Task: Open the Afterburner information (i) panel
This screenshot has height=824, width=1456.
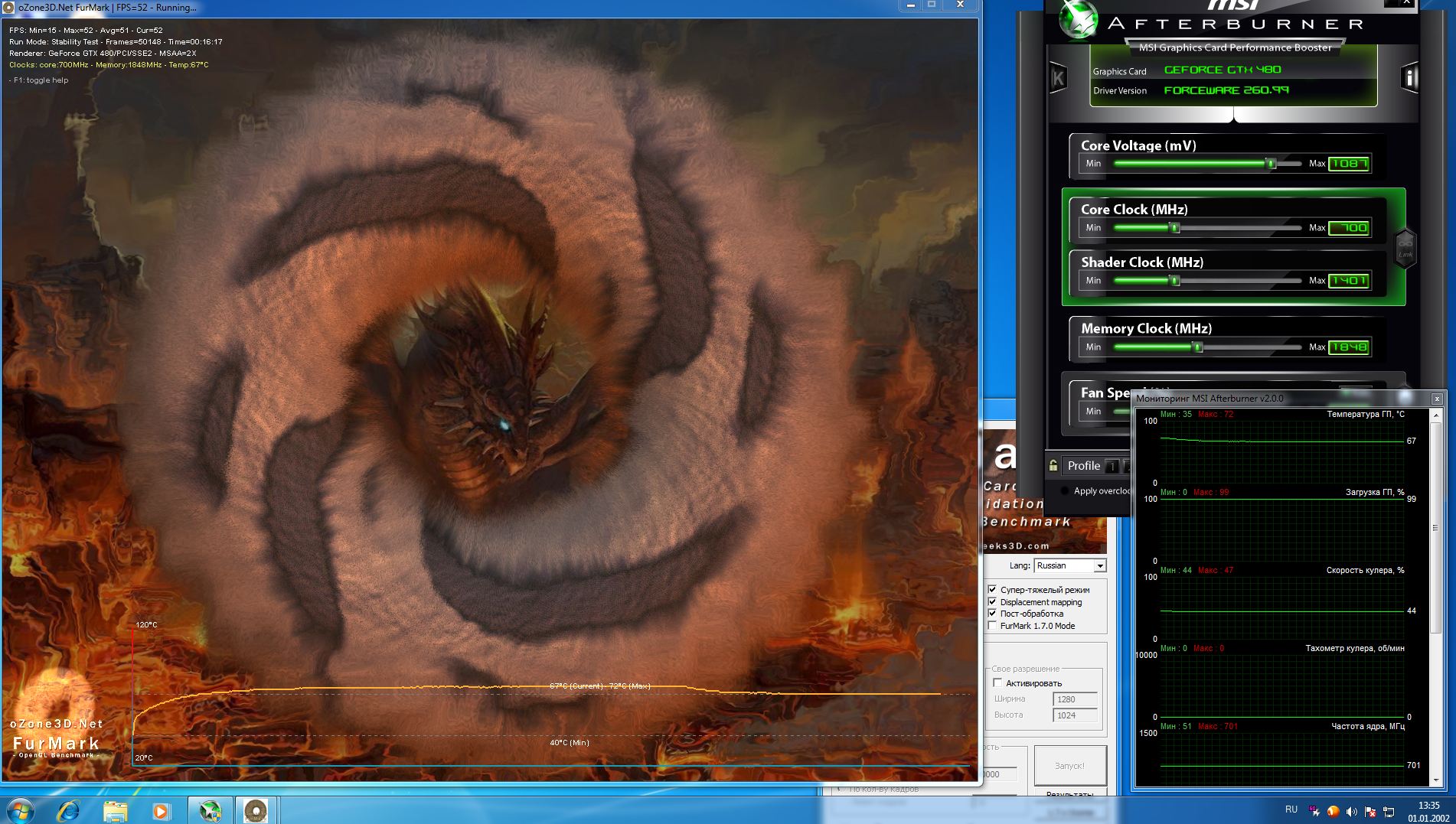Action: click(x=1410, y=78)
